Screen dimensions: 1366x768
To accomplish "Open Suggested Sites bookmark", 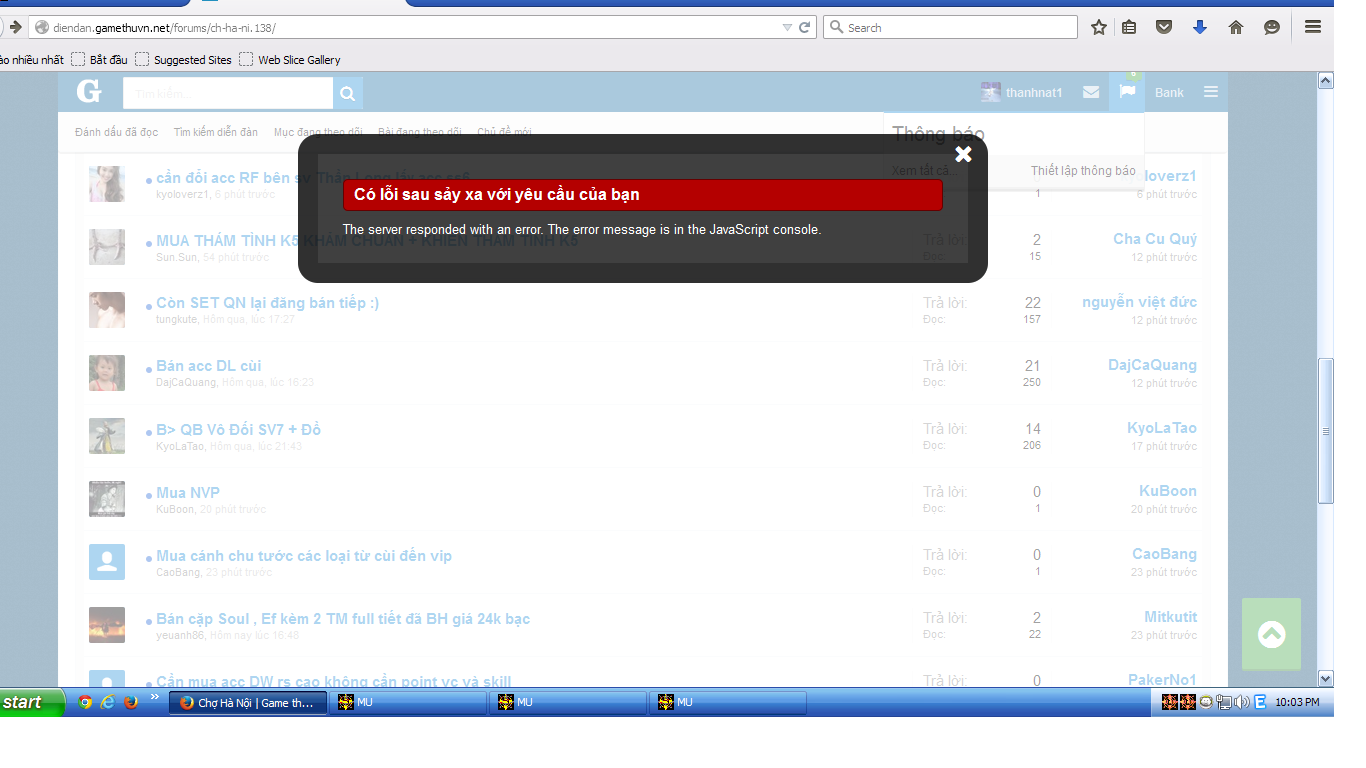I will (x=184, y=60).
